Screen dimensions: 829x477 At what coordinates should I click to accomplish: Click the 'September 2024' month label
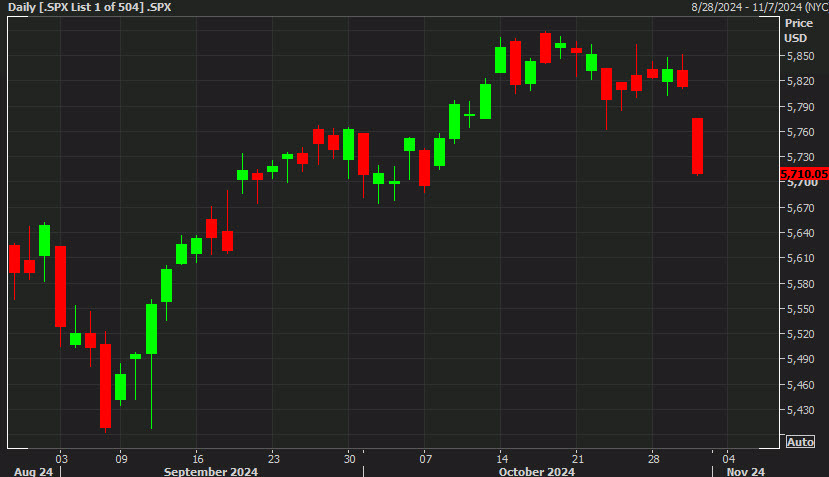(x=210, y=471)
